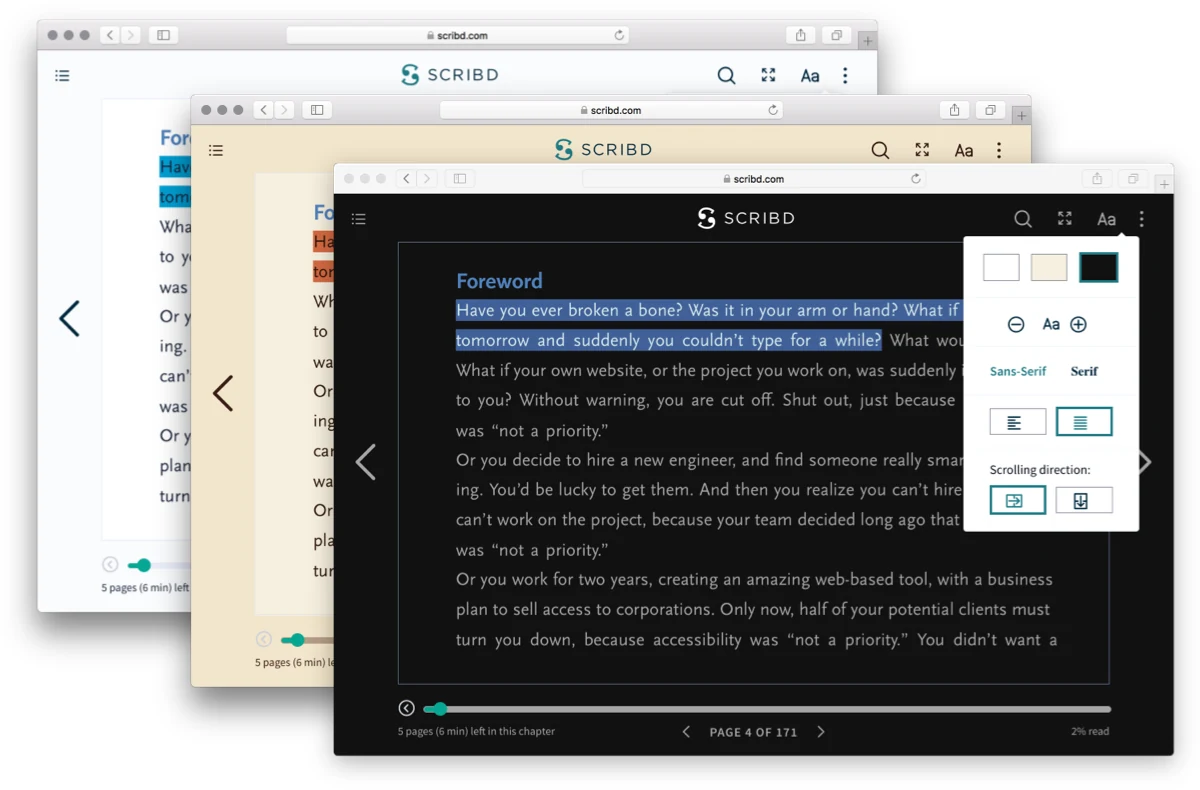Open Aa display settings in dark window

tap(1106, 219)
